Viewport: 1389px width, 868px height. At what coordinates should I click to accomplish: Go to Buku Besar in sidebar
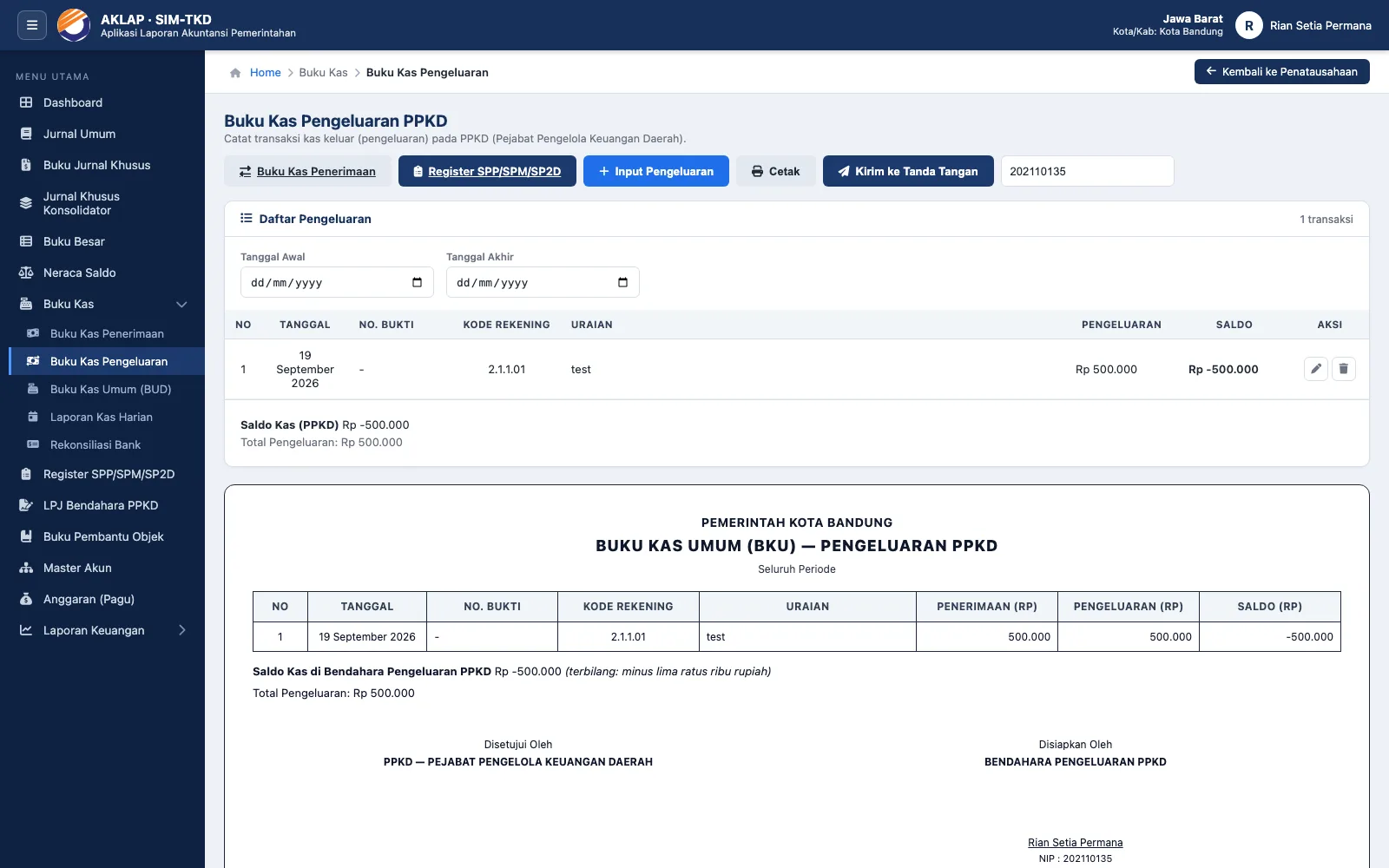coord(102,241)
